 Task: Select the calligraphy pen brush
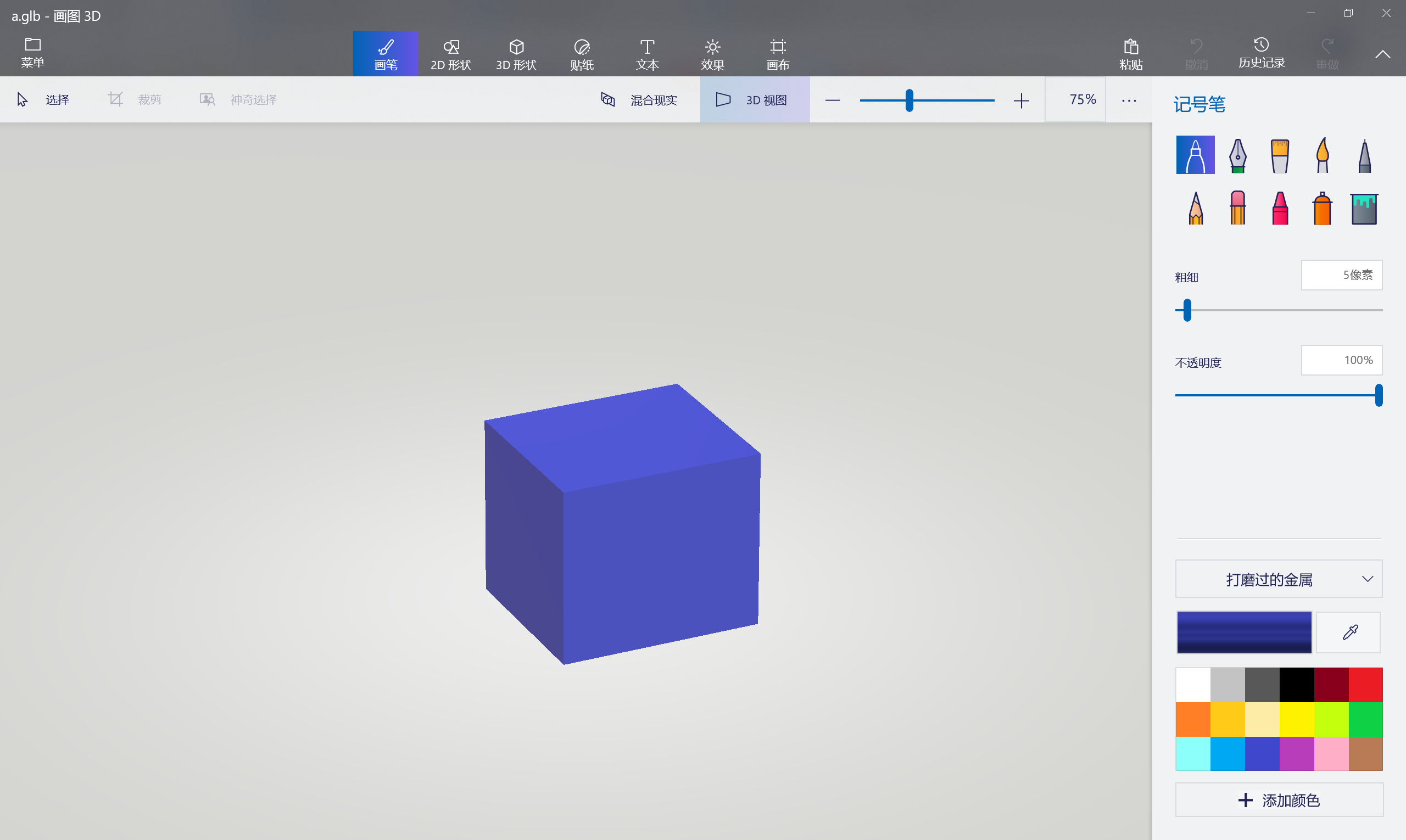[1237, 155]
